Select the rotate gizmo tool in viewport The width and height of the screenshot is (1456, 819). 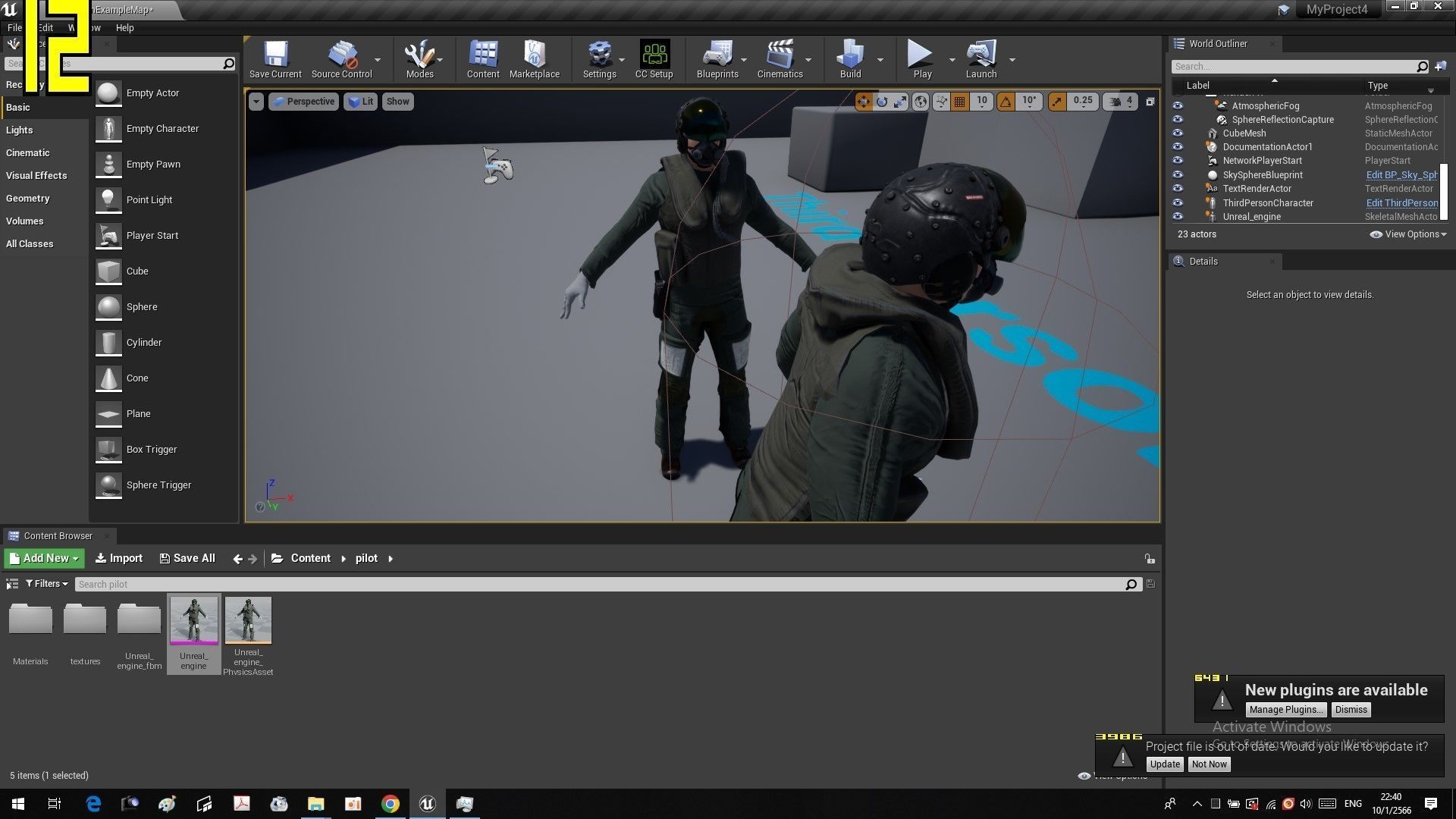(x=882, y=102)
